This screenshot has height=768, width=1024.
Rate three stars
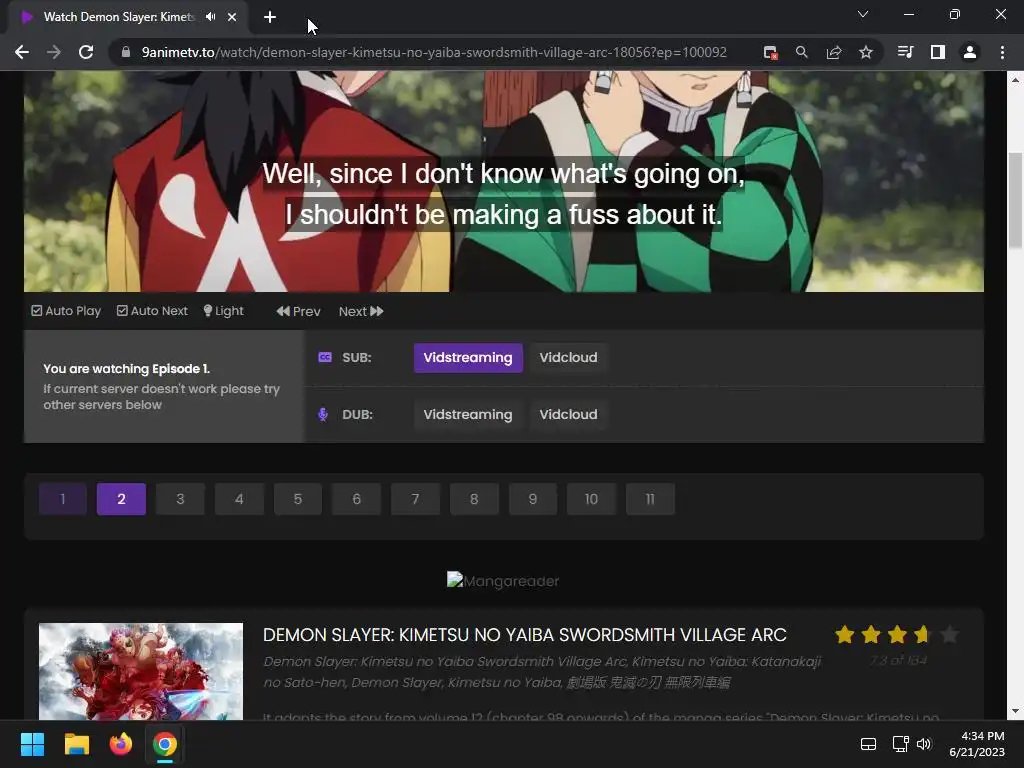coord(897,634)
